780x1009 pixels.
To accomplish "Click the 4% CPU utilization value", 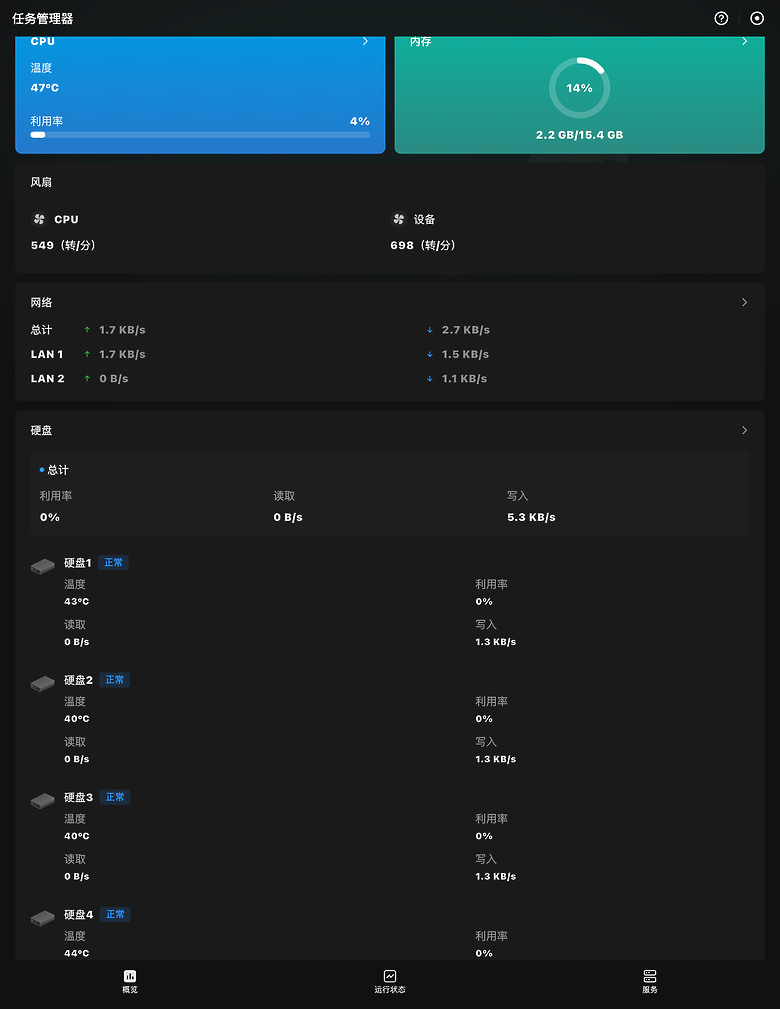I will point(360,121).
